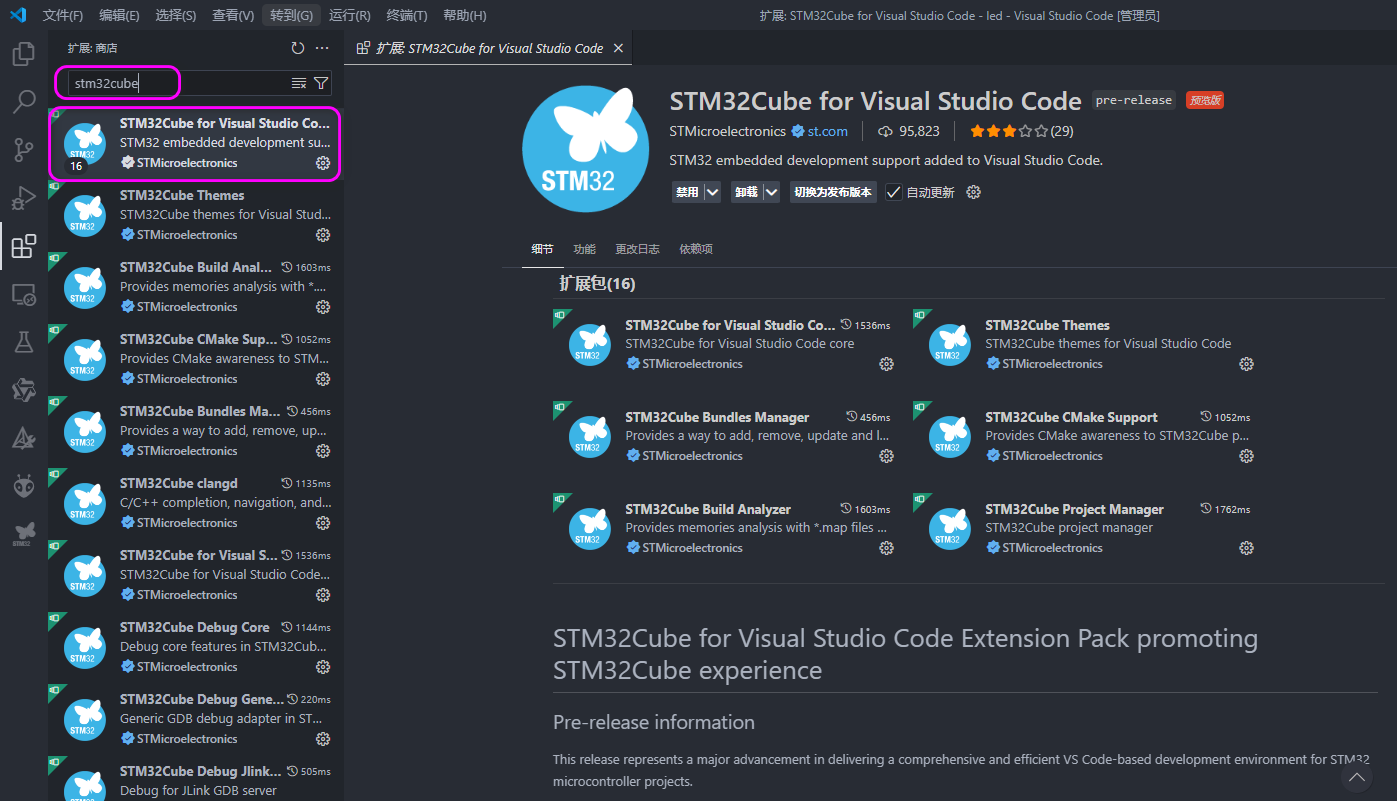Screen dimensions: 1397x801
Task: Switch to the 依赖项 tab
Action: coord(696,249)
